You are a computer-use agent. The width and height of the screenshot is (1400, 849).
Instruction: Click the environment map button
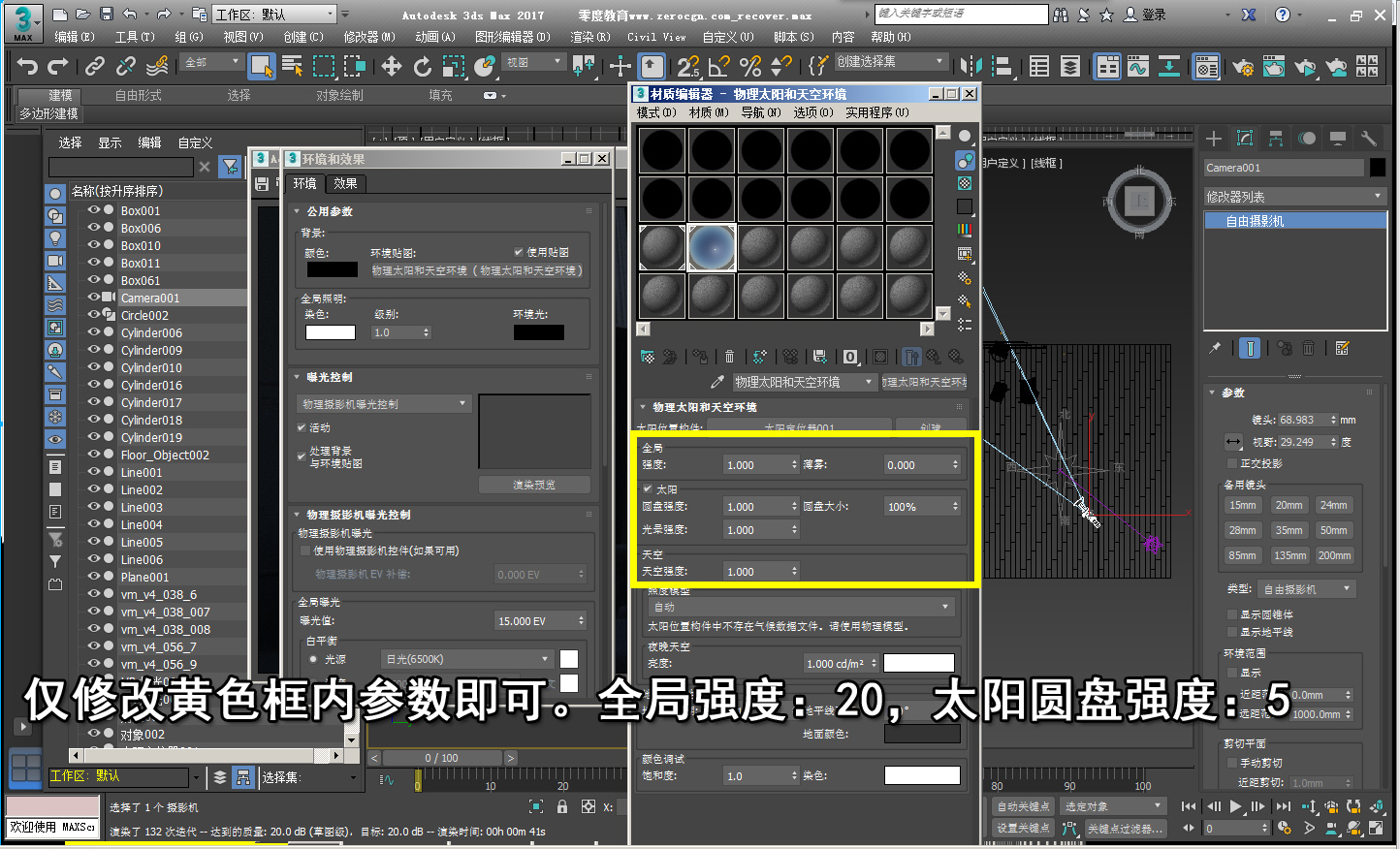(478, 270)
